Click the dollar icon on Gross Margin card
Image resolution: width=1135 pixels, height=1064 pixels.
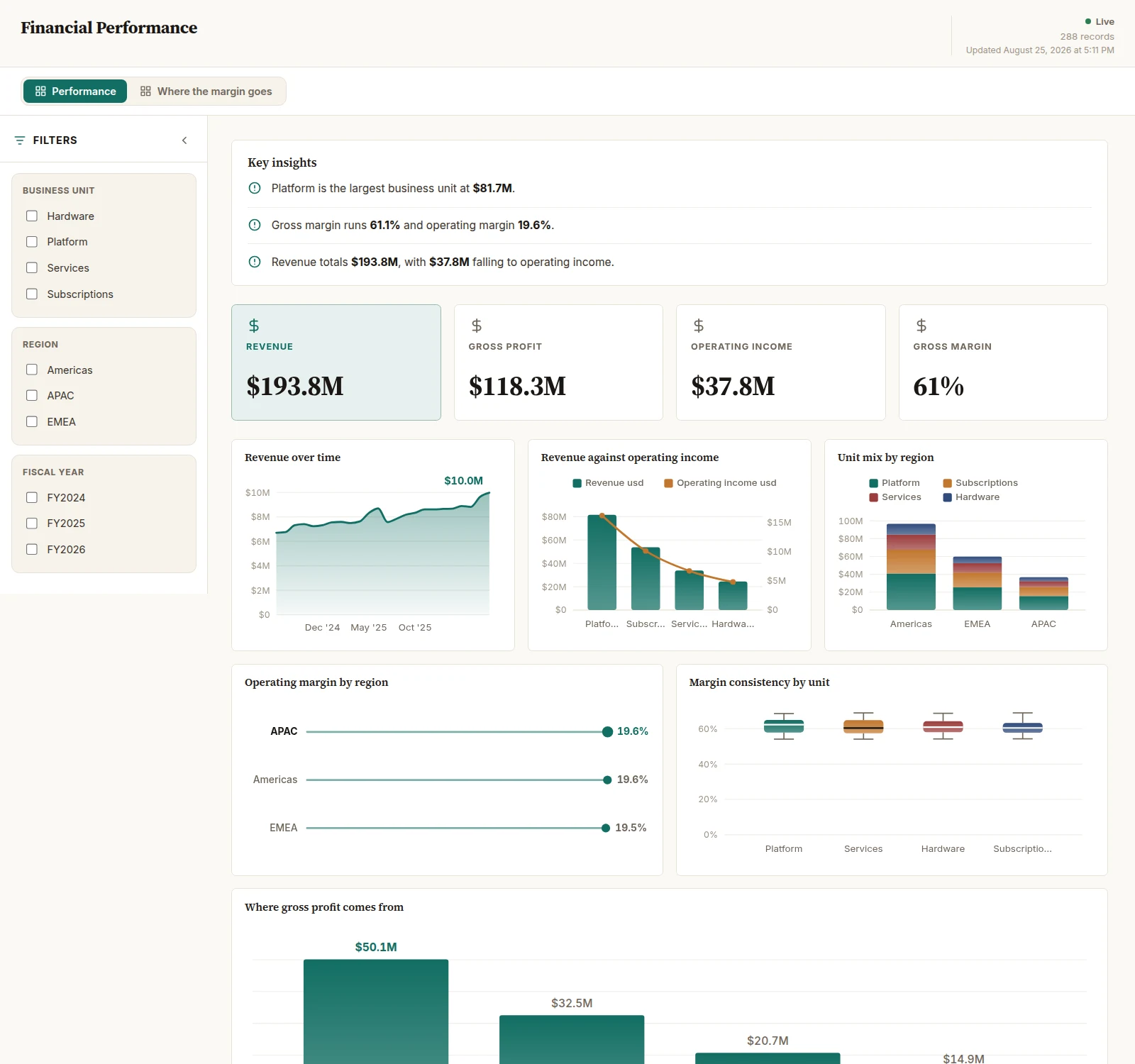[921, 326]
